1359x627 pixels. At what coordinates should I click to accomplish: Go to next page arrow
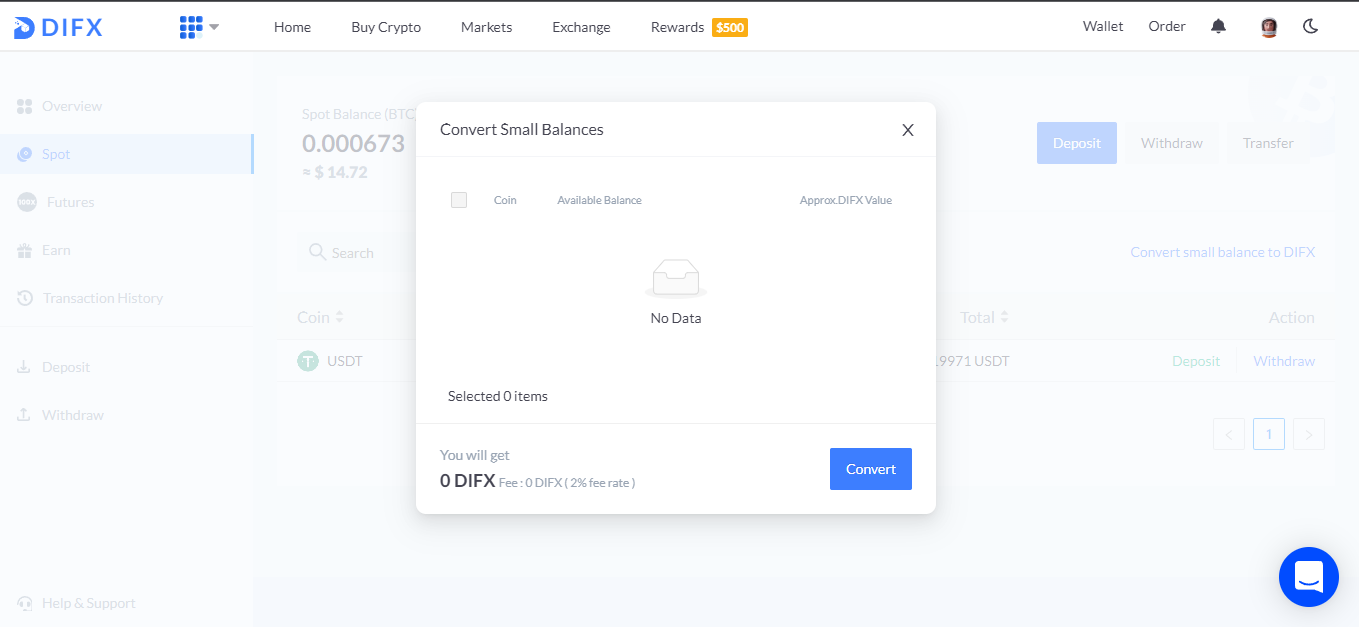click(x=1309, y=434)
